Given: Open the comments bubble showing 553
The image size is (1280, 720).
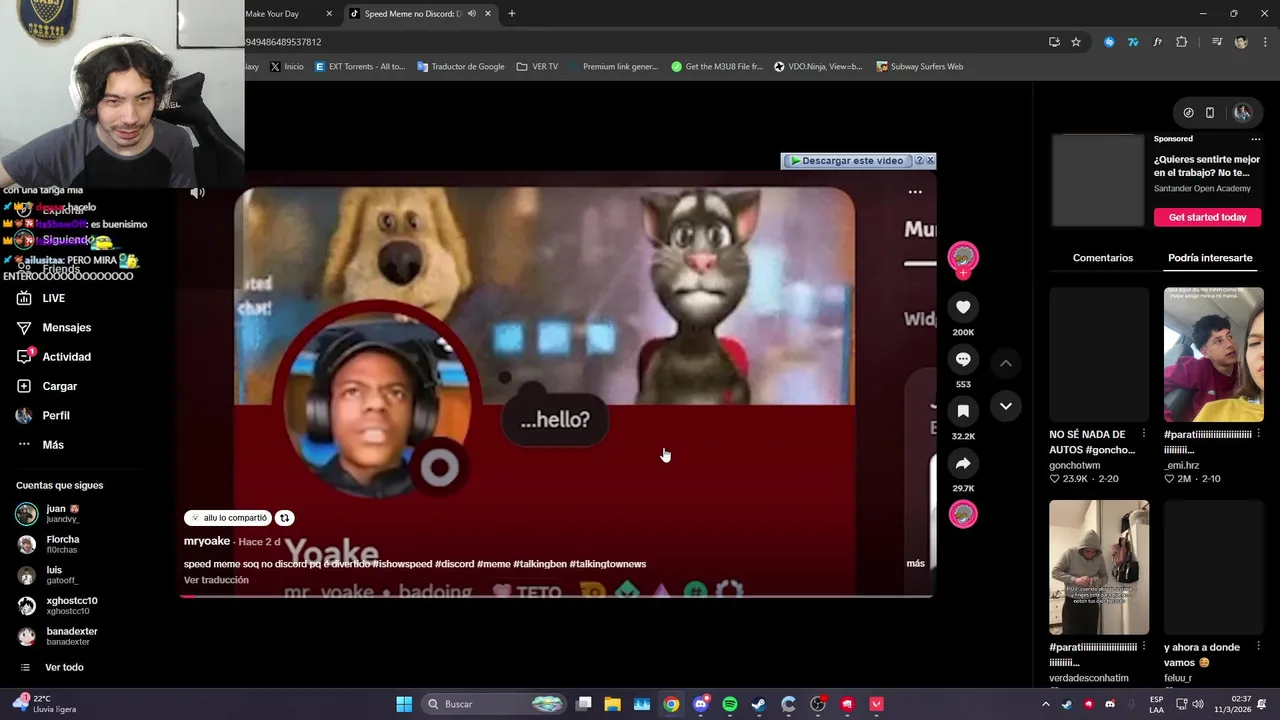Looking at the screenshot, I should [x=963, y=359].
